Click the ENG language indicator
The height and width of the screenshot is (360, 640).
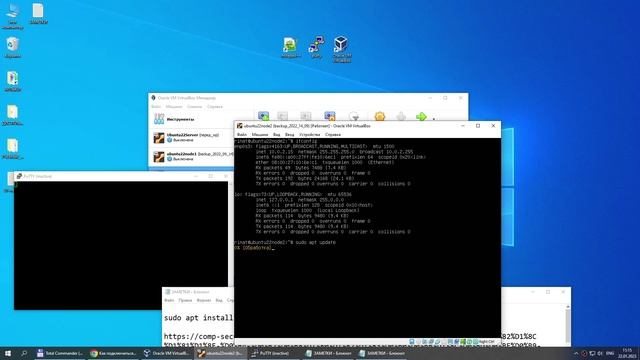[610, 353]
